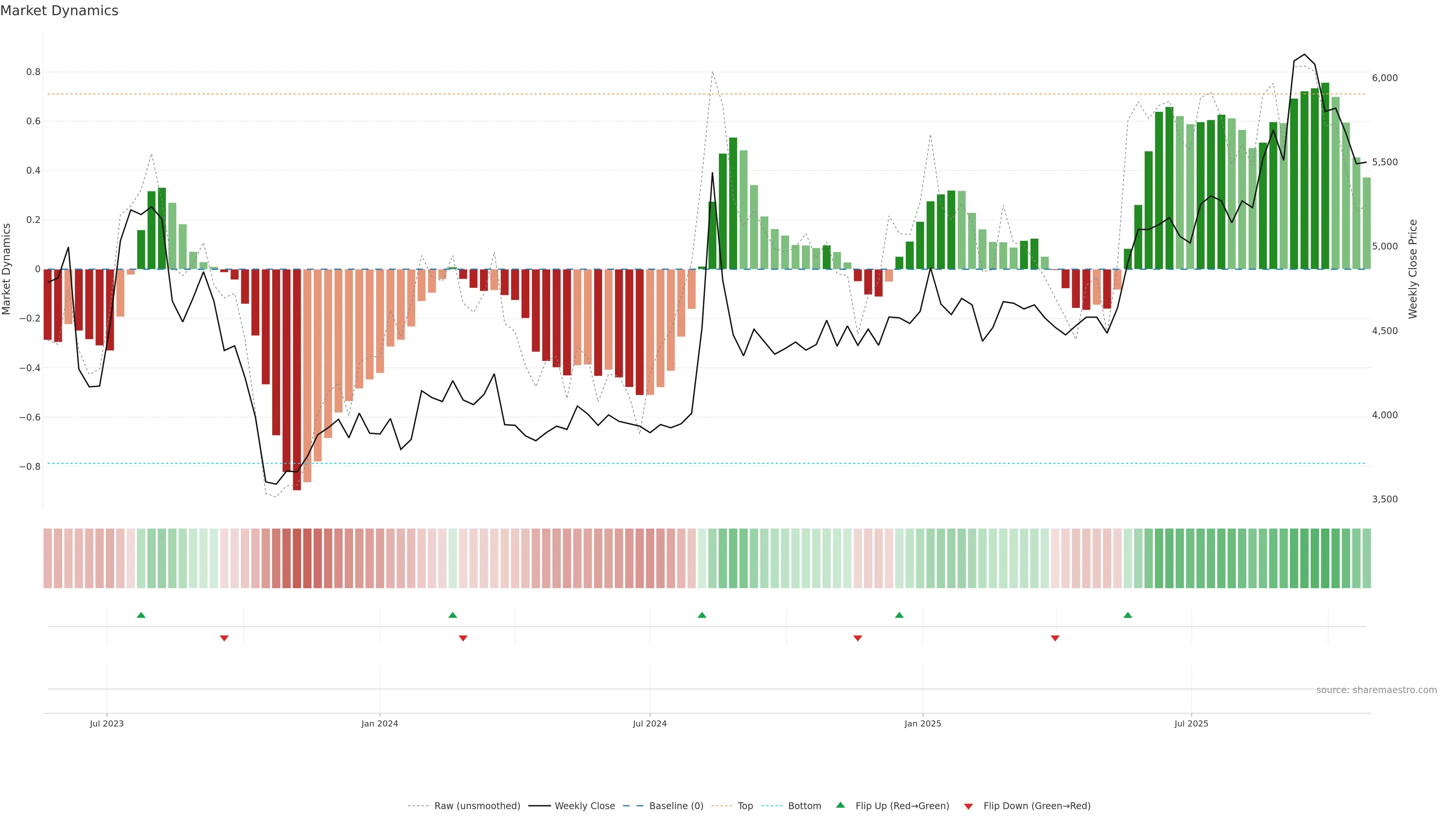Click the darkest red heatmap strip cell
Screen dimensions: 1456x819
pos(297,559)
